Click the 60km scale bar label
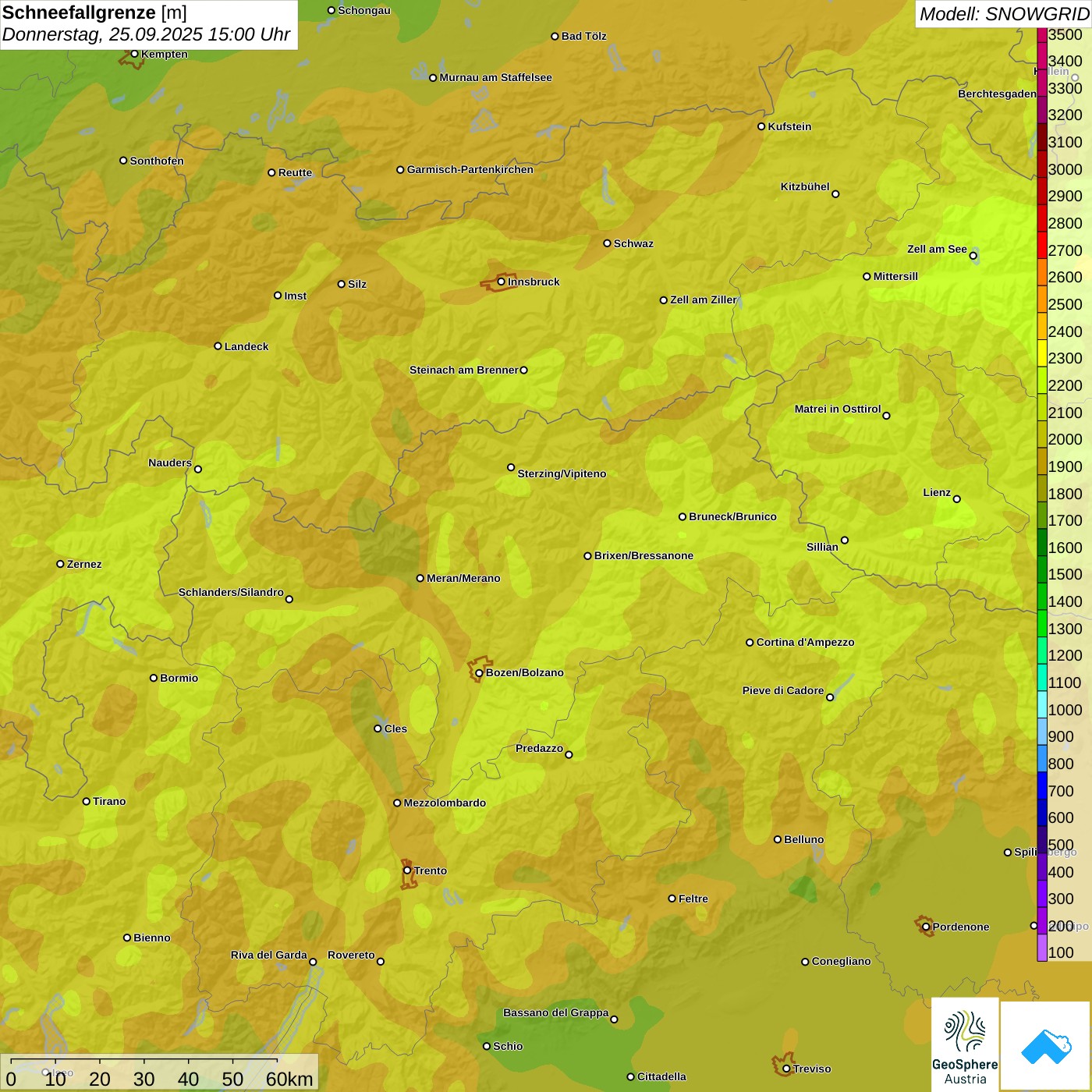Viewport: 1092px width, 1092px height. [x=289, y=1079]
